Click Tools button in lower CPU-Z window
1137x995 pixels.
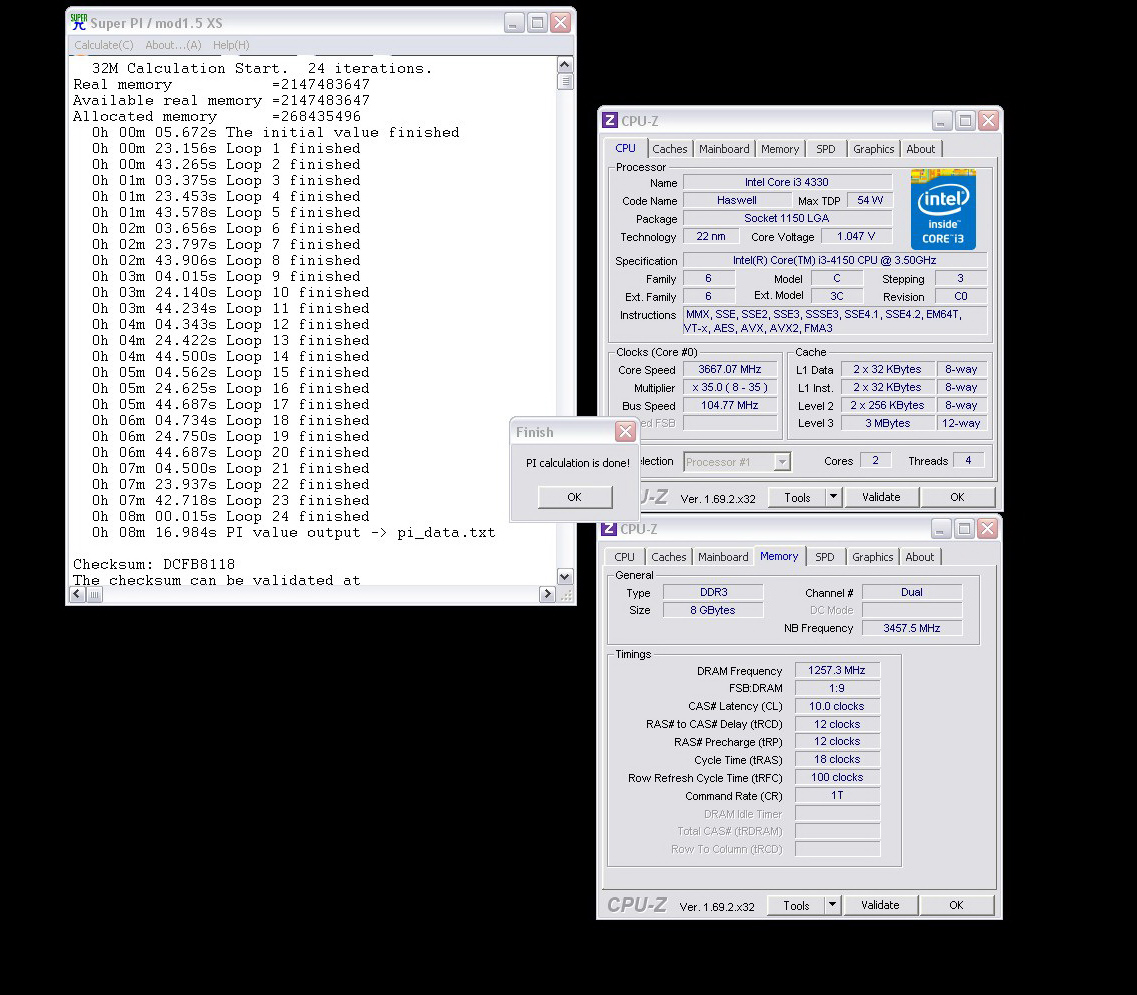point(796,906)
